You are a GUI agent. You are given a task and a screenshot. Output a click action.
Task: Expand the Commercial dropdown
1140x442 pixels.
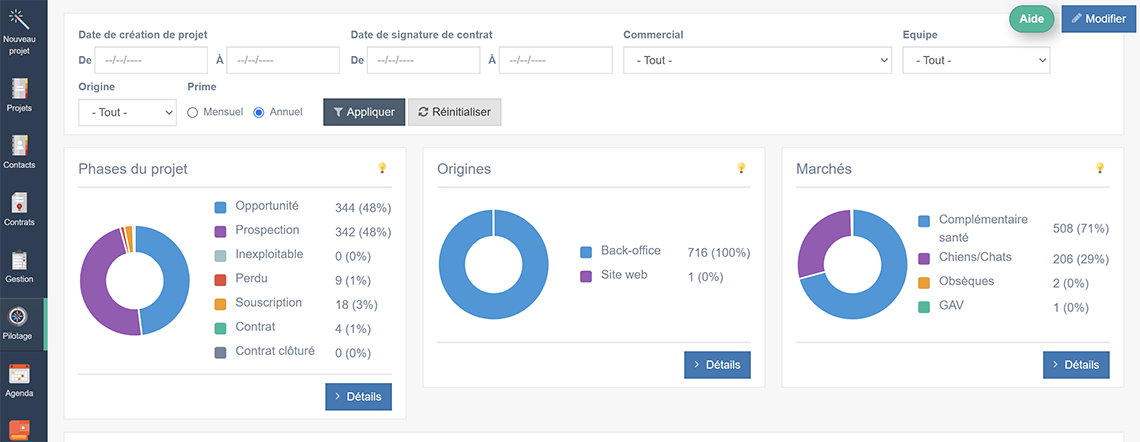[756, 61]
